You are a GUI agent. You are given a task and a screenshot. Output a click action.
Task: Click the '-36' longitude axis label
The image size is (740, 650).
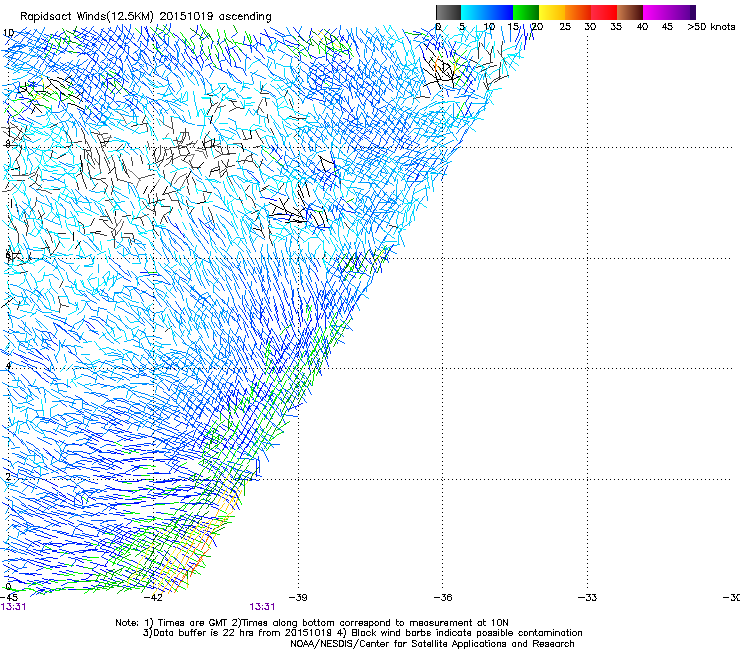443,597
